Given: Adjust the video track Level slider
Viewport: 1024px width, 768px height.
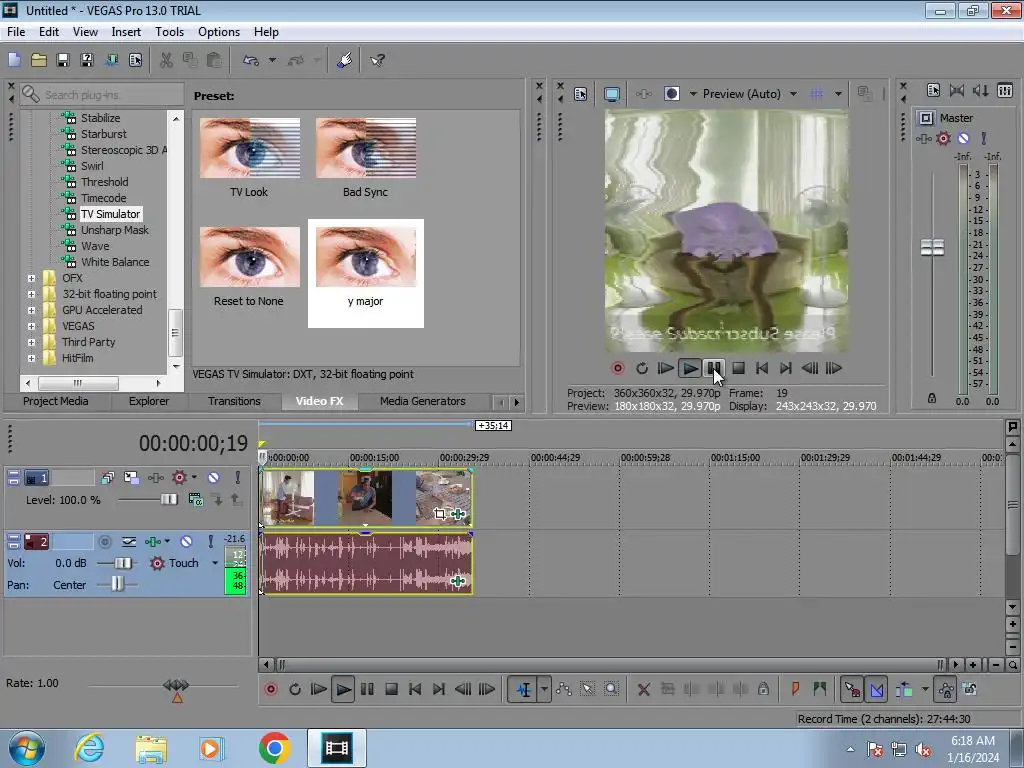Looking at the screenshot, I should click(168, 500).
